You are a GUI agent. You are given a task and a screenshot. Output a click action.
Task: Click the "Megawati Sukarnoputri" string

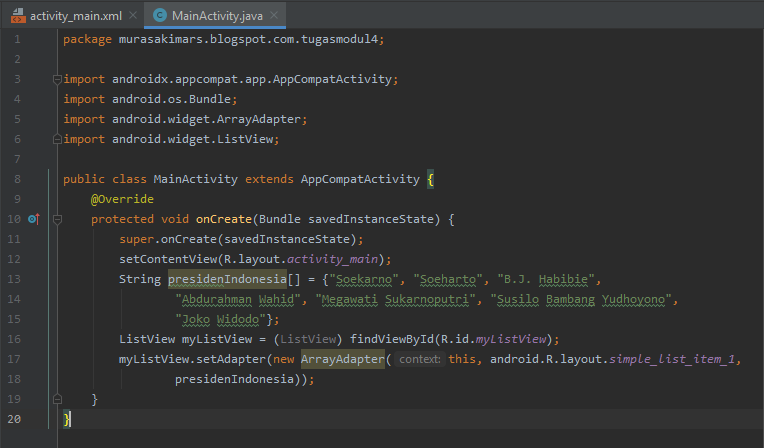[395, 299]
